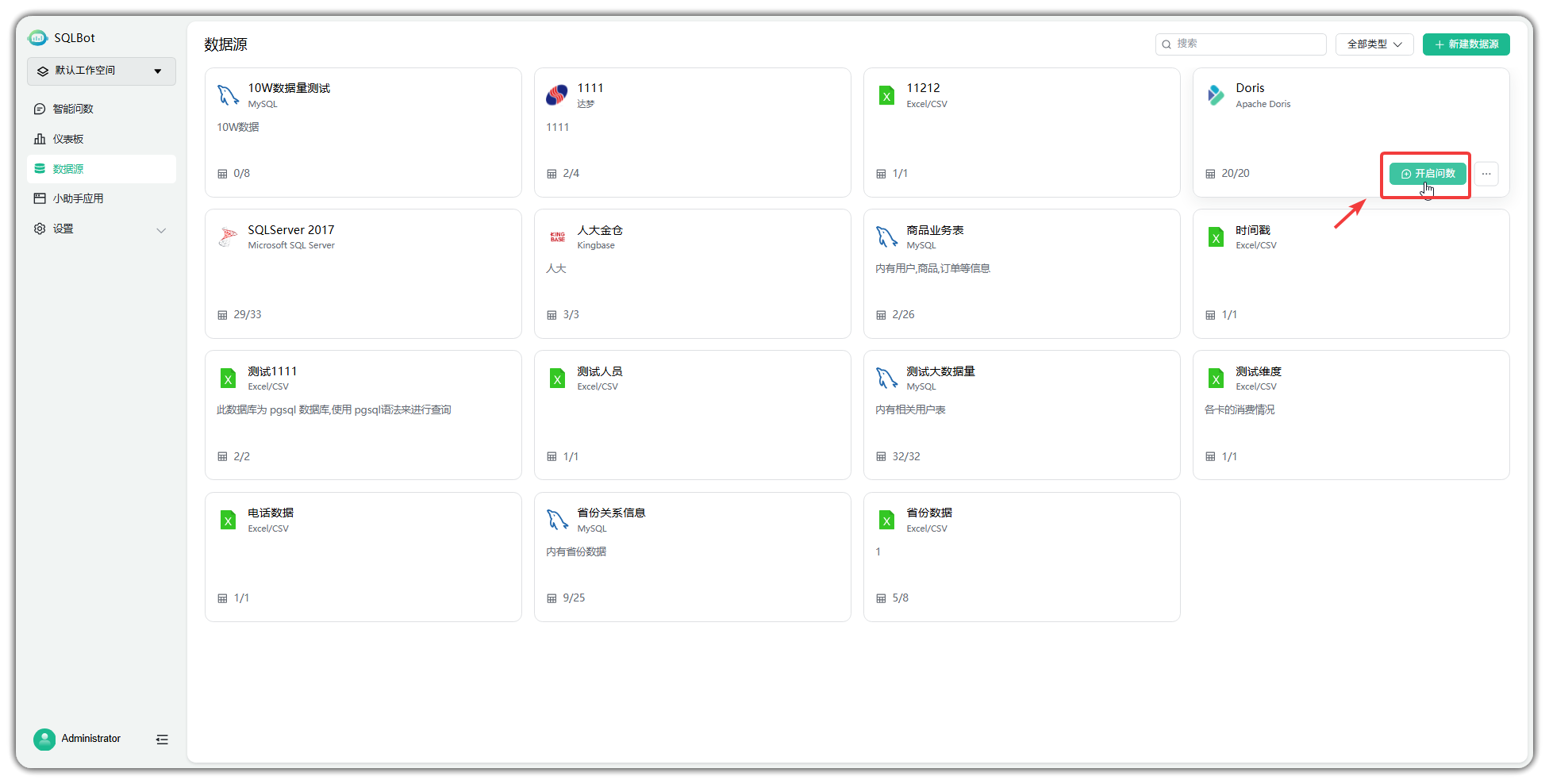Screen dimensions: 1549x784
Task: Go to 智能问数 in sidebar
Action: (x=73, y=109)
